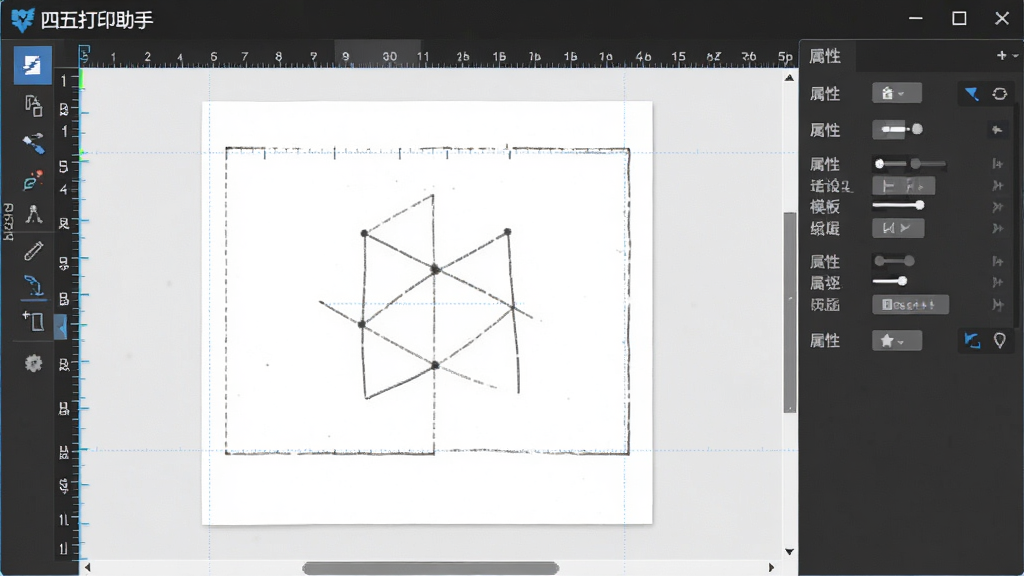
Task: Click the lightbulb pin icon at panel bottom
Action: tap(1000, 340)
